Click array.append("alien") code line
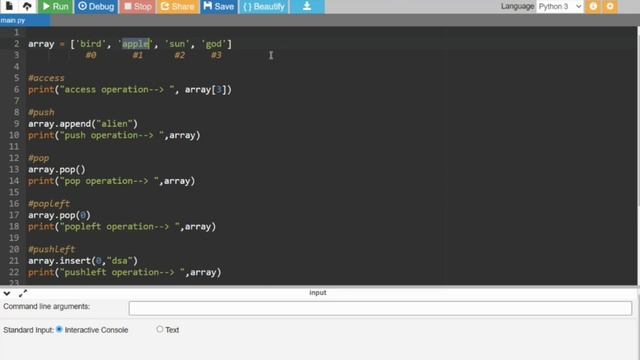This screenshot has height=360, width=640. point(83,124)
